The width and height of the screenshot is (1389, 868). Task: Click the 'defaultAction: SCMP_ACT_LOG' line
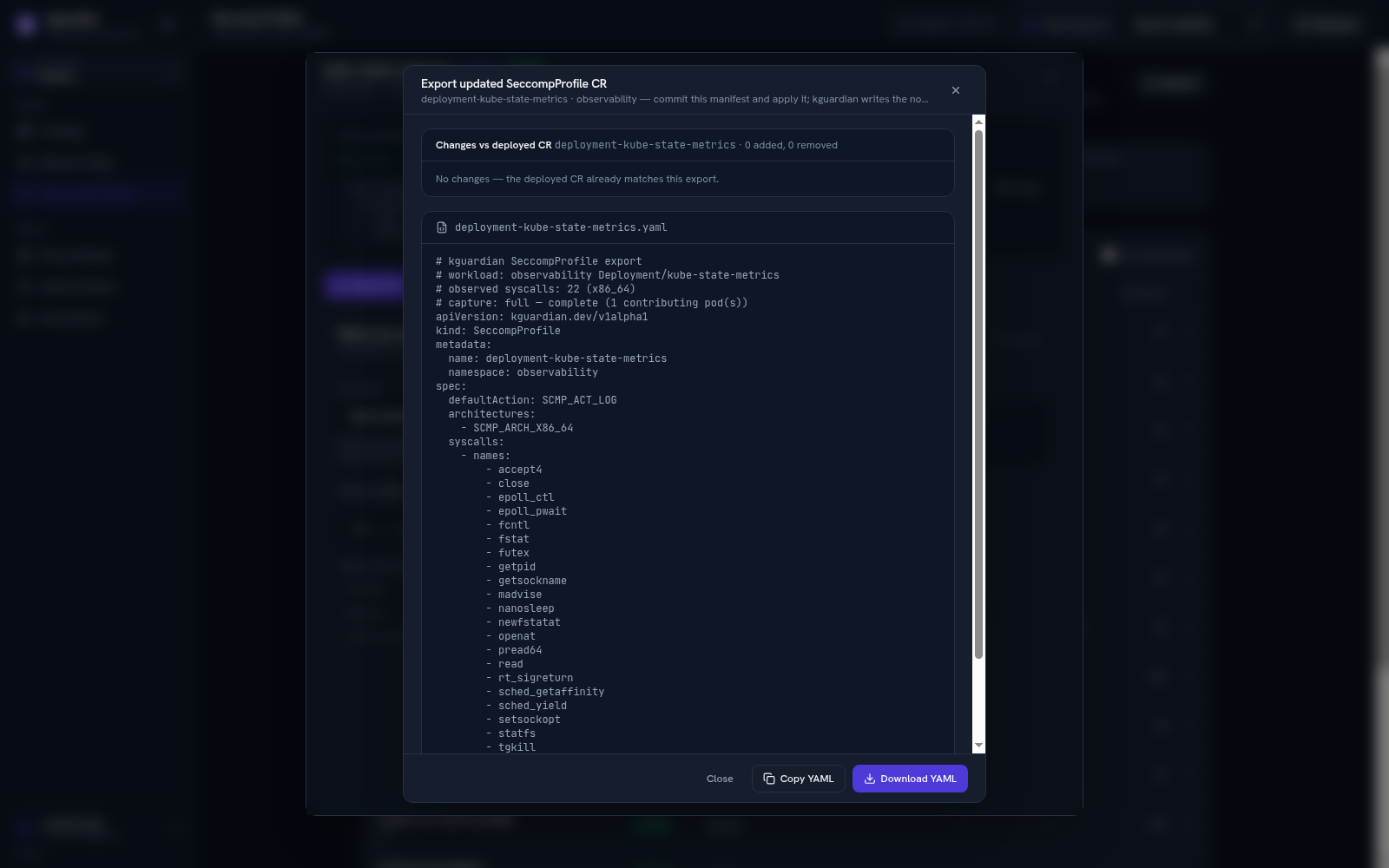click(x=532, y=400)
